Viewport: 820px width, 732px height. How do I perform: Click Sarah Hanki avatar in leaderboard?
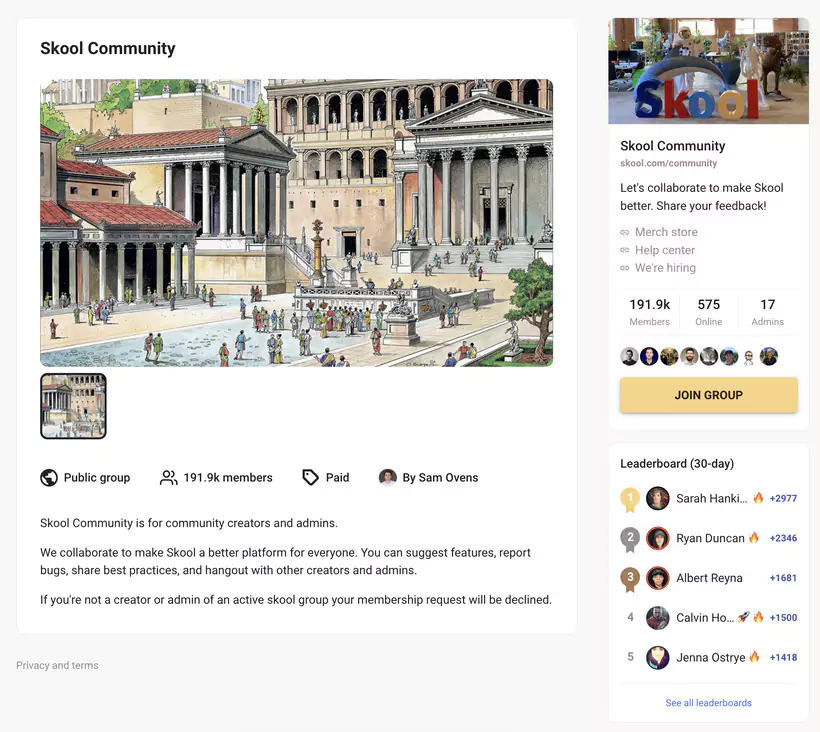(658, 498)
